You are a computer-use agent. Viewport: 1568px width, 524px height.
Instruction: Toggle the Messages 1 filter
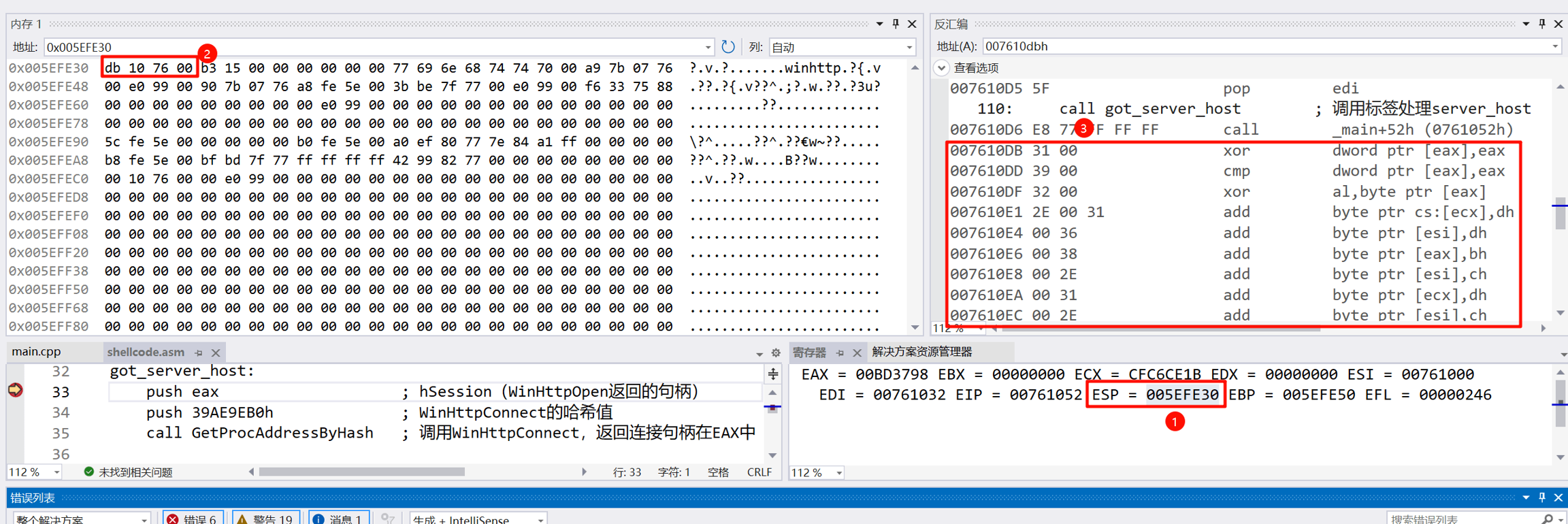338,519
